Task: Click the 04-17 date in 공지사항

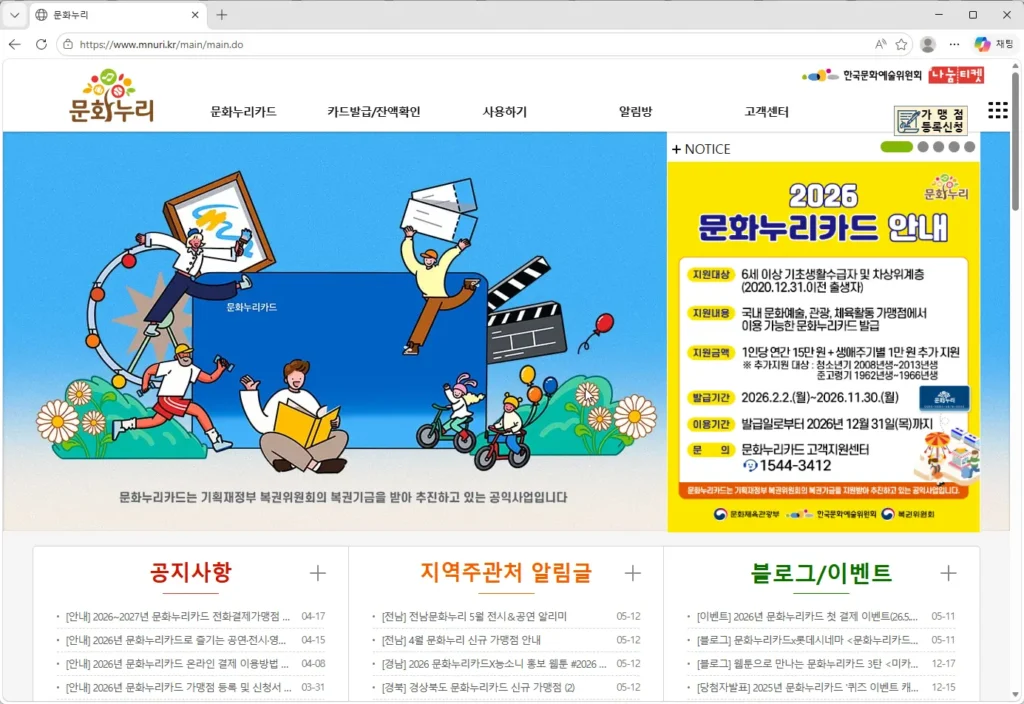Action: [313, 616]
